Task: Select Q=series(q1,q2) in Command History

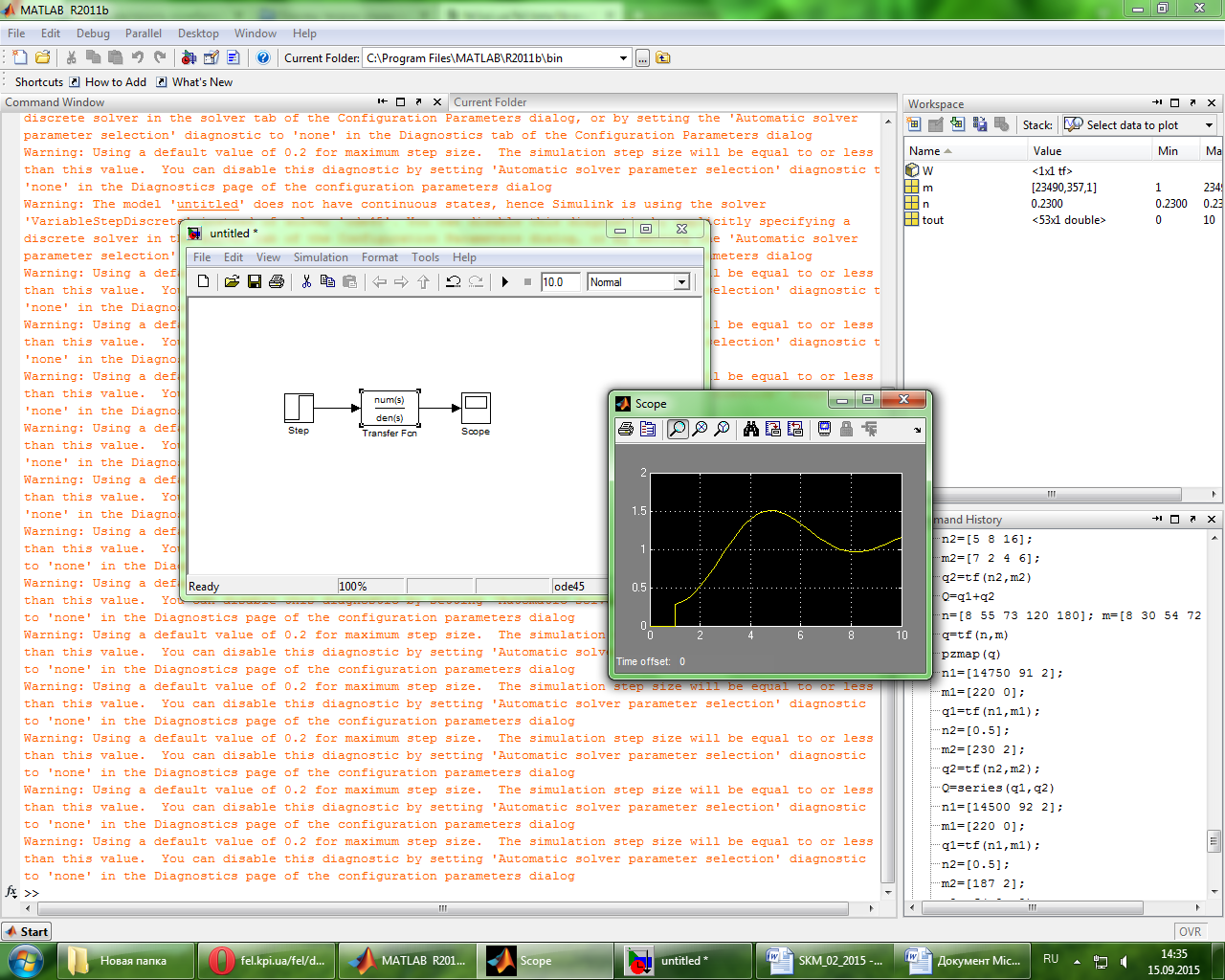Action: point(997,788)
